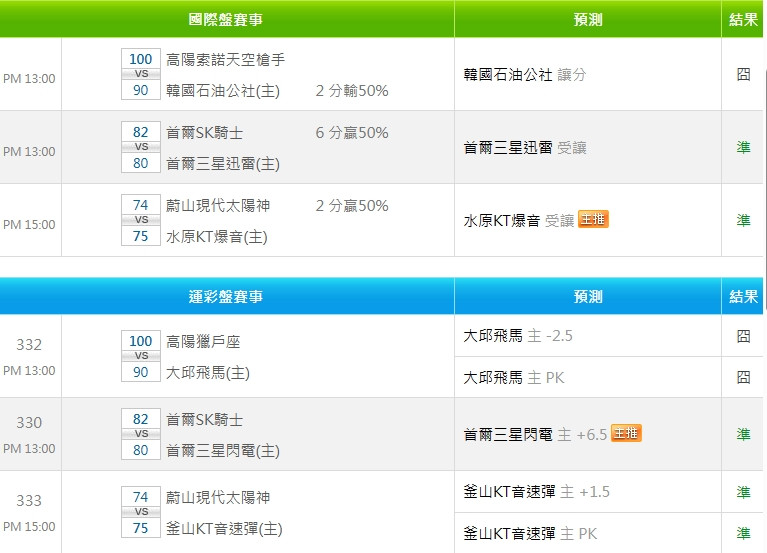767x553 pixels.
Task: Open prediction 釜山KT音速彈 主 PK
Action: pyautogui.click(x=530, y=533)
